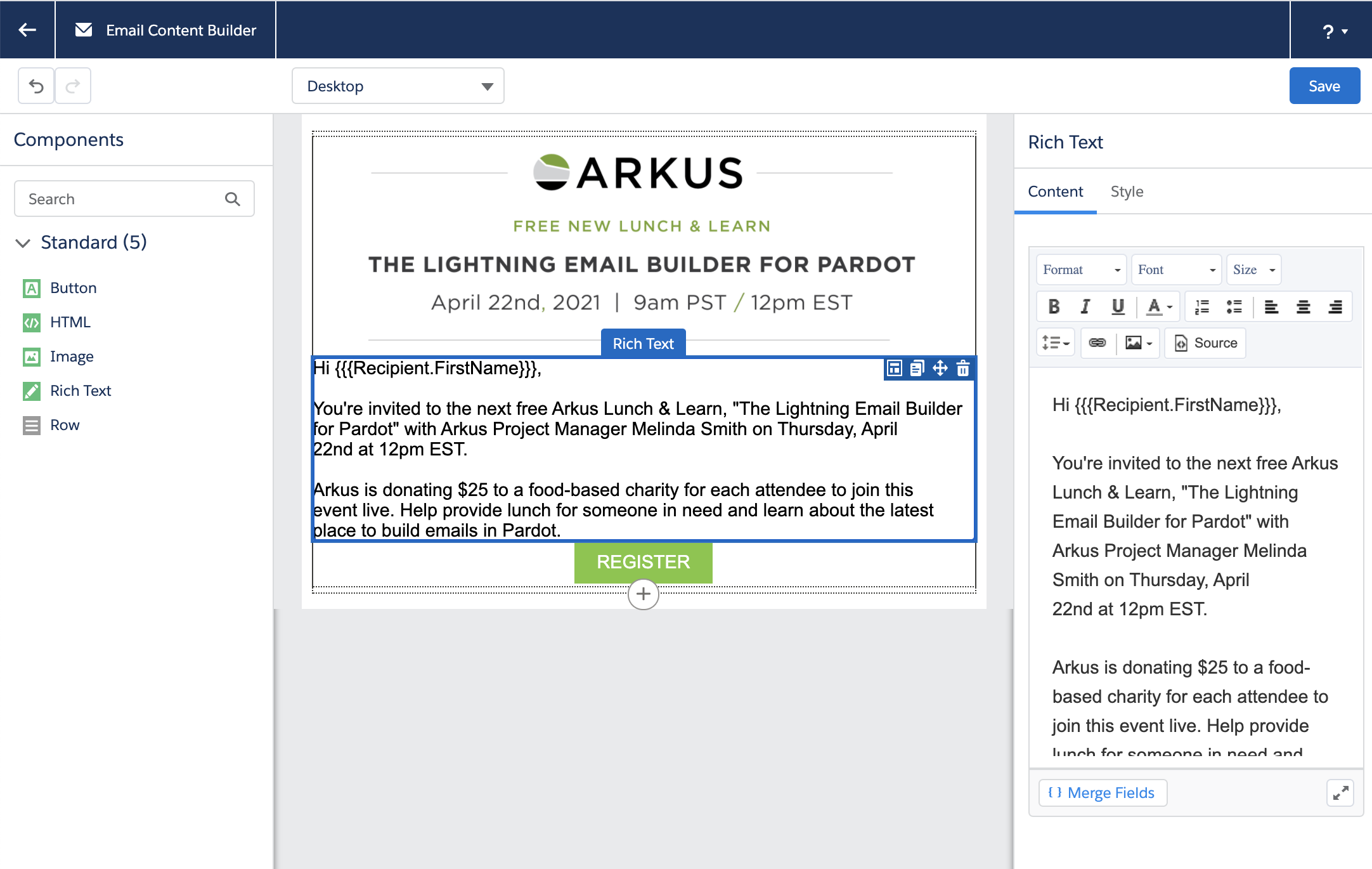Select Bold formatting in the rich text toolbar

(1053, 306)
